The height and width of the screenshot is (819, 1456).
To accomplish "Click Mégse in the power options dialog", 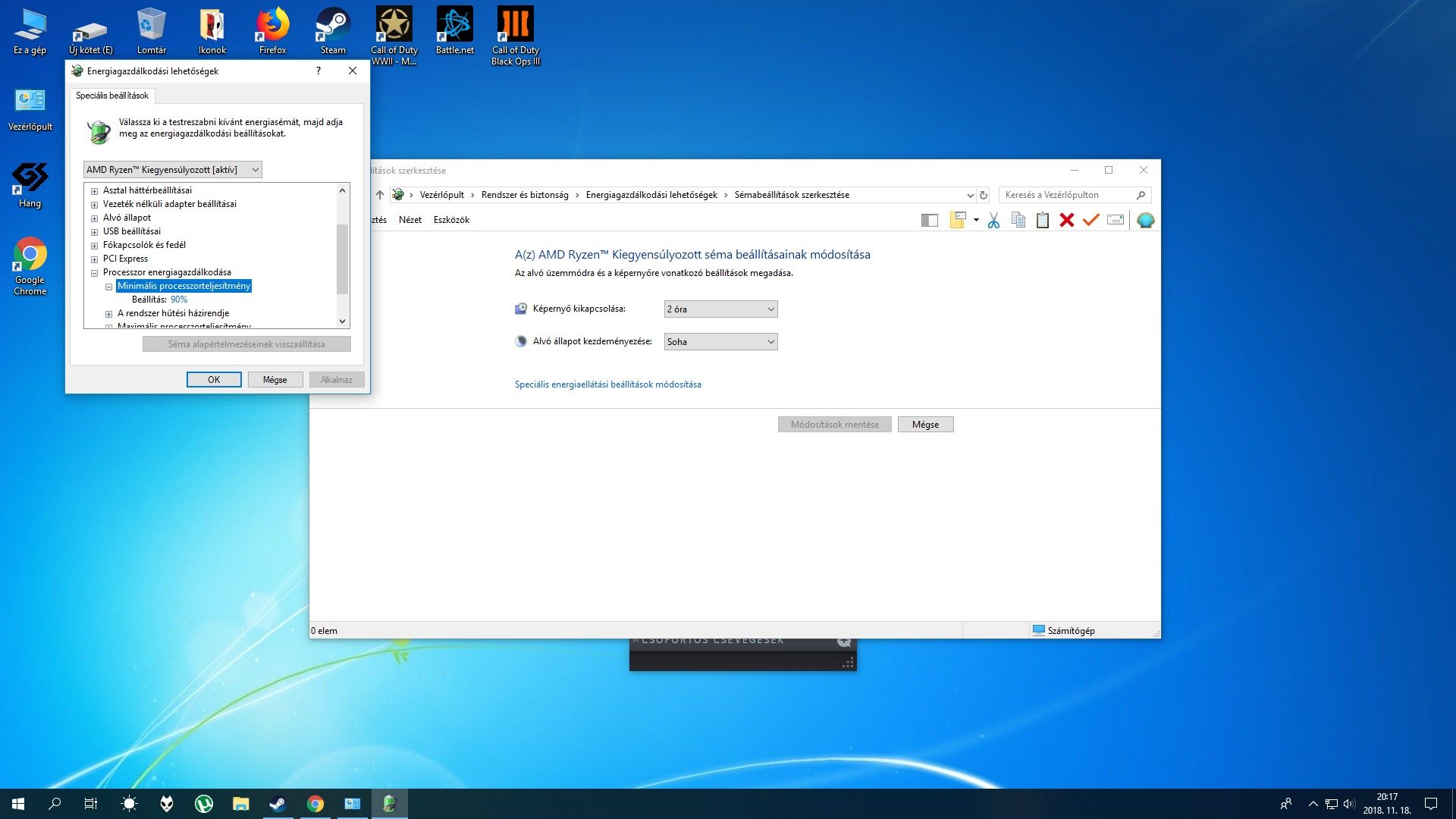I will pyautogui.click(x=275, y=380).
